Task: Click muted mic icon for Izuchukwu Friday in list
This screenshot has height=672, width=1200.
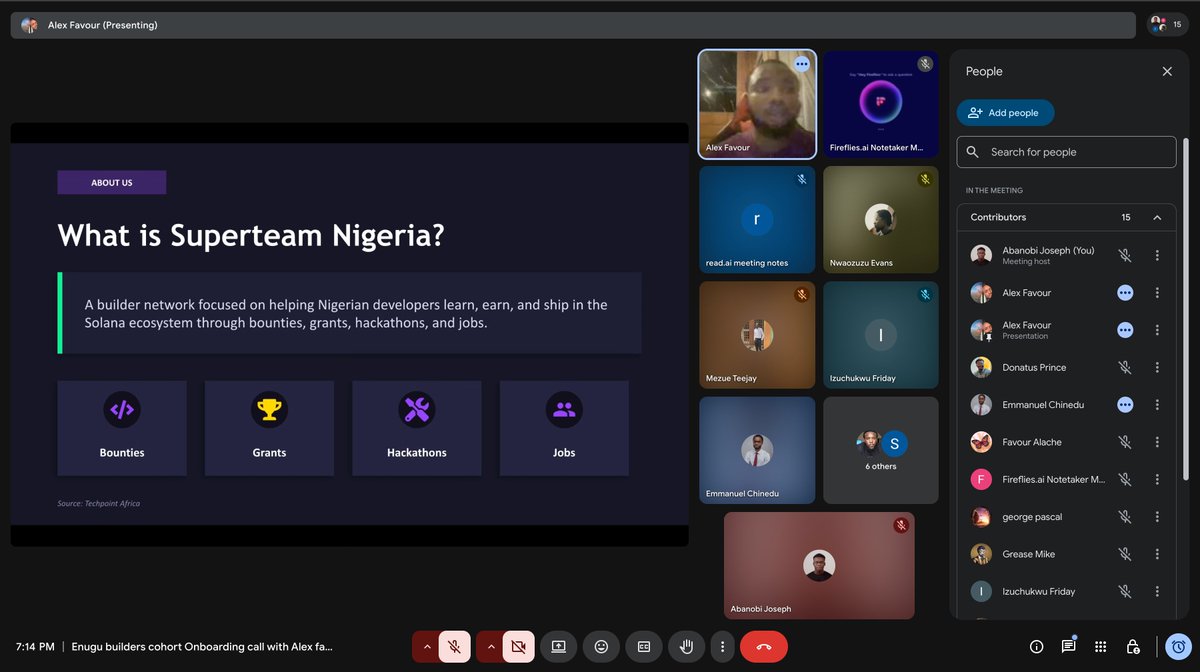Action: (1125, 591)
